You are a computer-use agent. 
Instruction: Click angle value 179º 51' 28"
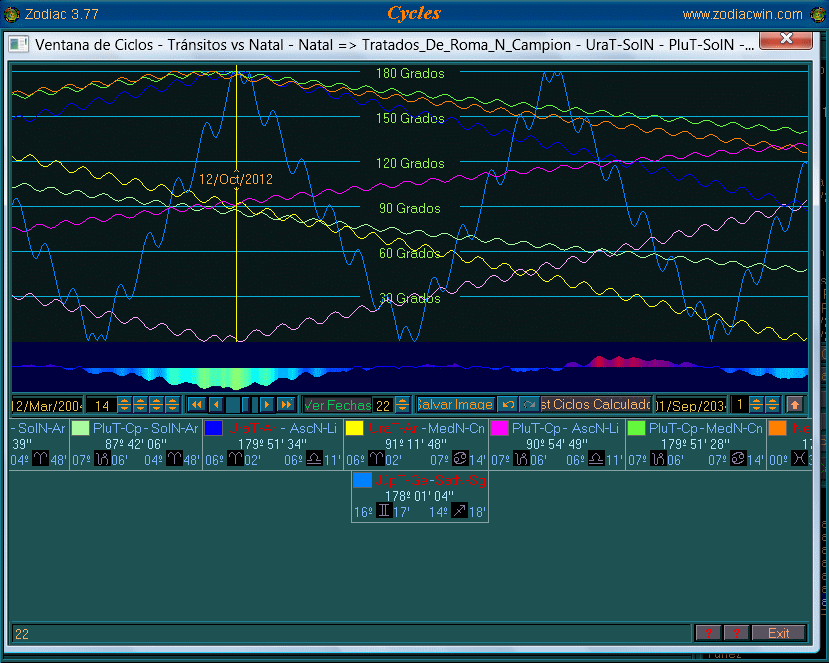click(695, 444)
